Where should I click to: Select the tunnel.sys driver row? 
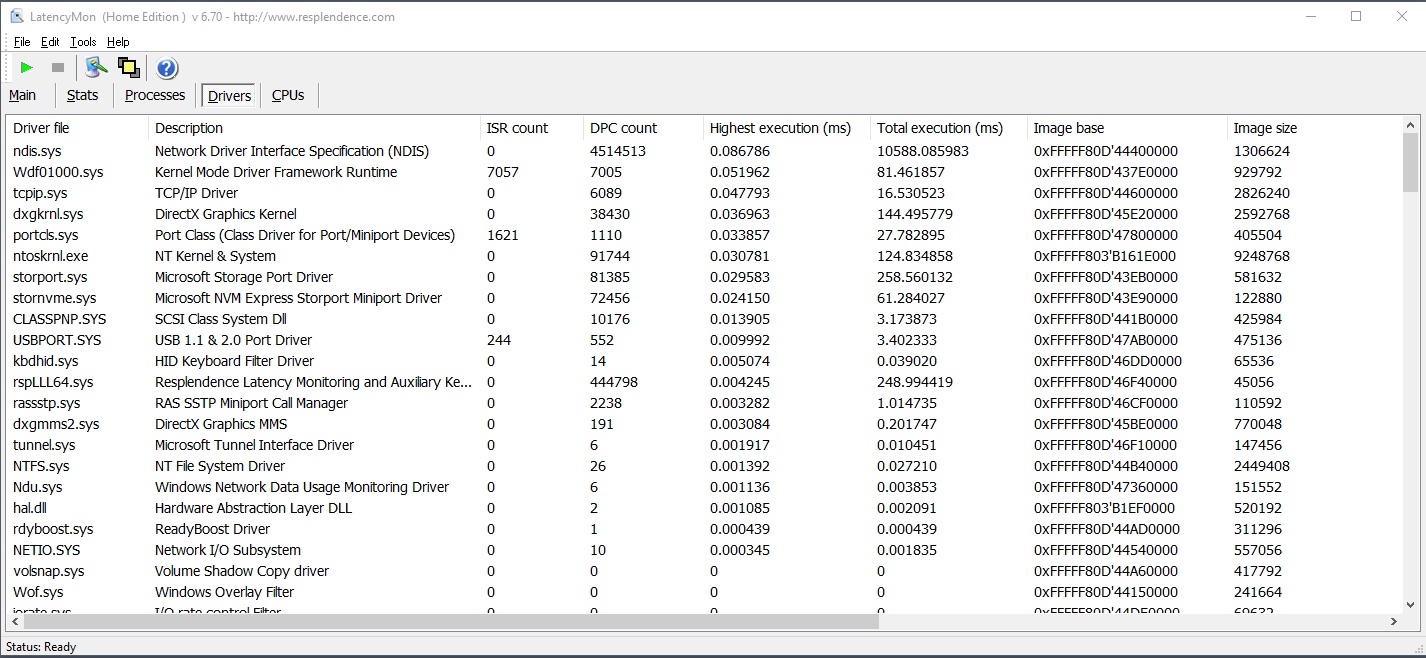705,445
